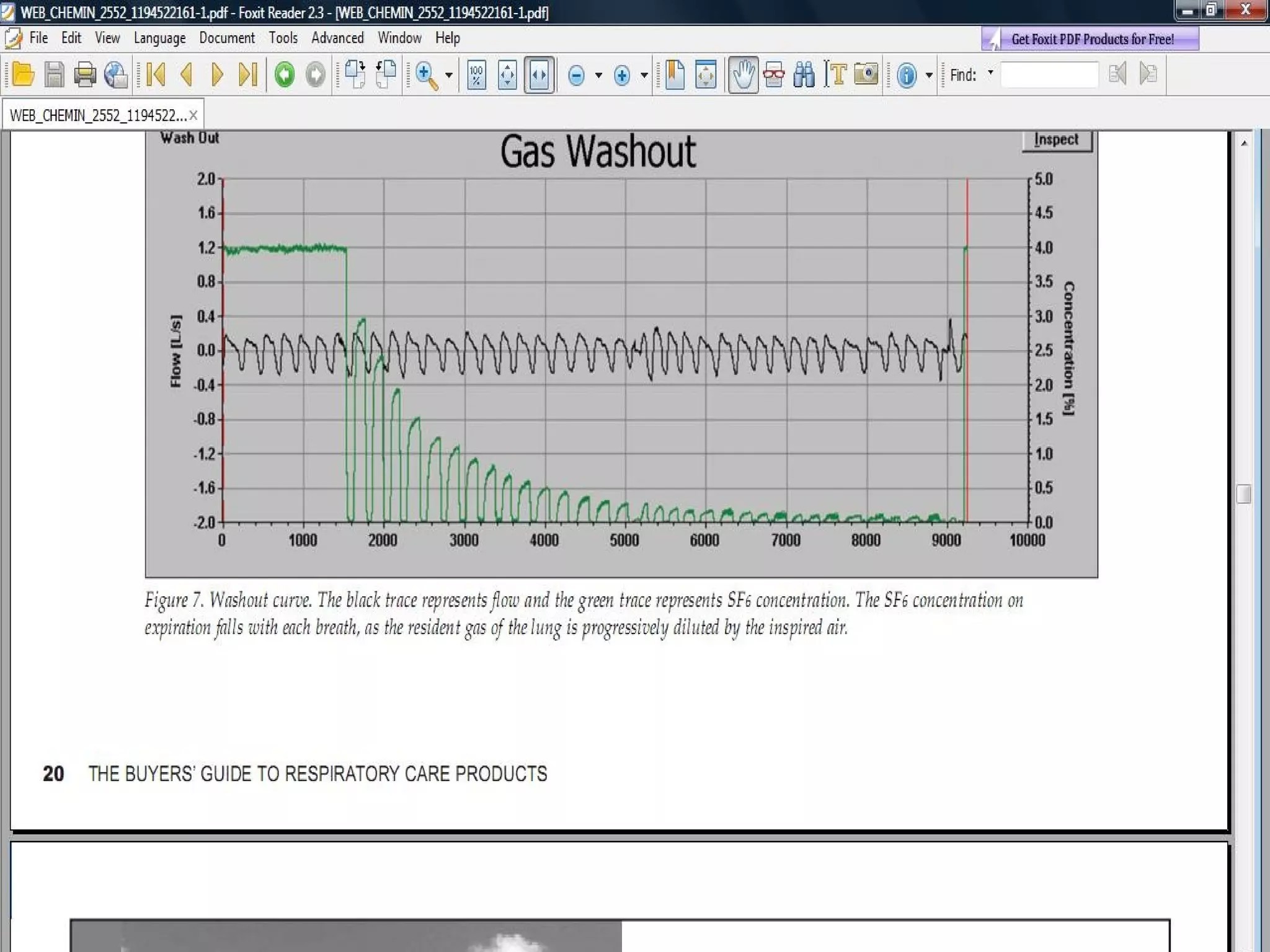This screenshot has width=1270, height=952.
Task: Go to the last page arrow
Action: click(247, 75)
